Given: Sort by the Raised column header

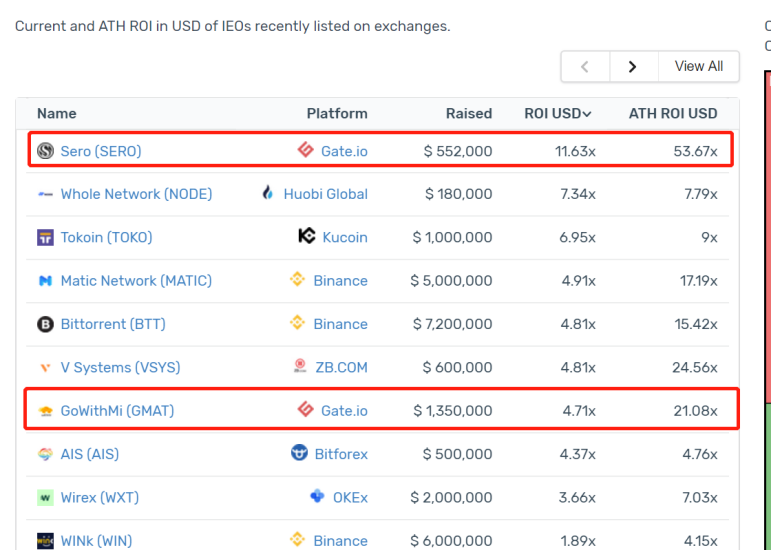Looking at the screenshot, I should [x=469, y=114].
